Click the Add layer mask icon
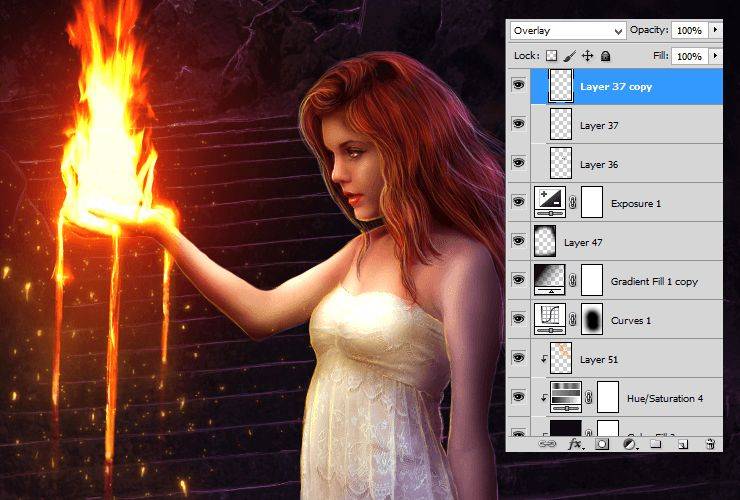This screenshot has height=500, width=740. point(601,444)
